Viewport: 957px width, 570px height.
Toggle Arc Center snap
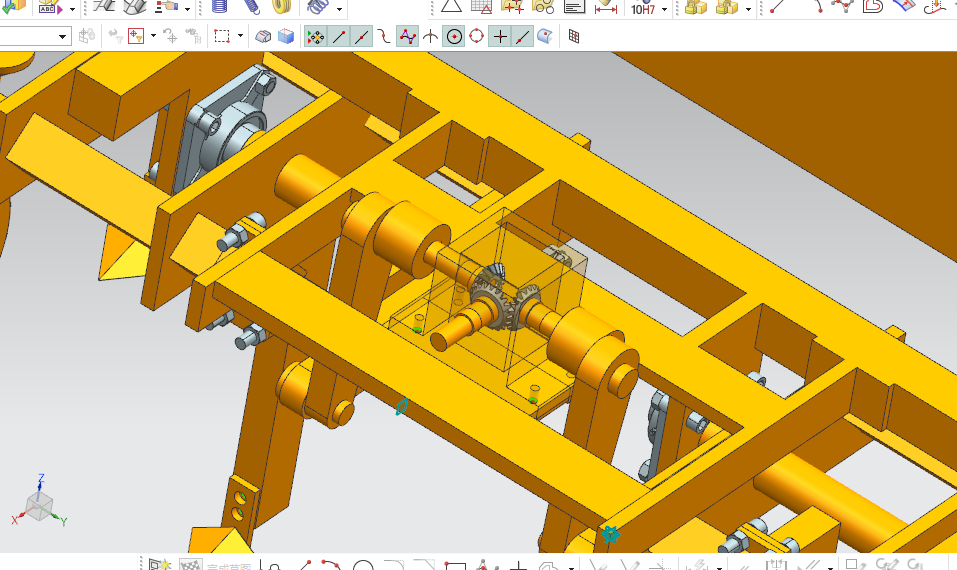tap(453, 37)
